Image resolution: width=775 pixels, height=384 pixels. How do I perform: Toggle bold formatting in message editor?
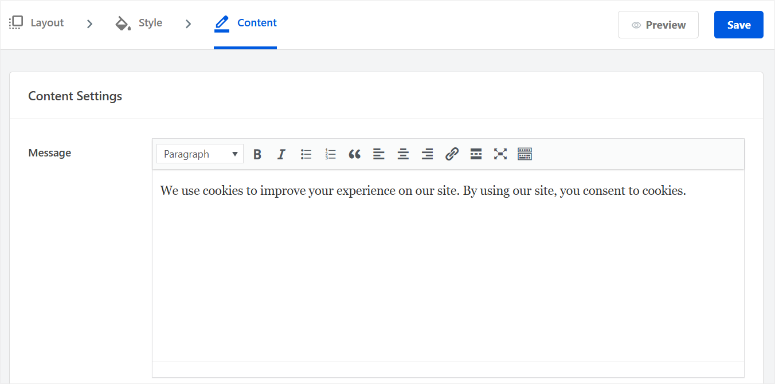tap(257, 154)
